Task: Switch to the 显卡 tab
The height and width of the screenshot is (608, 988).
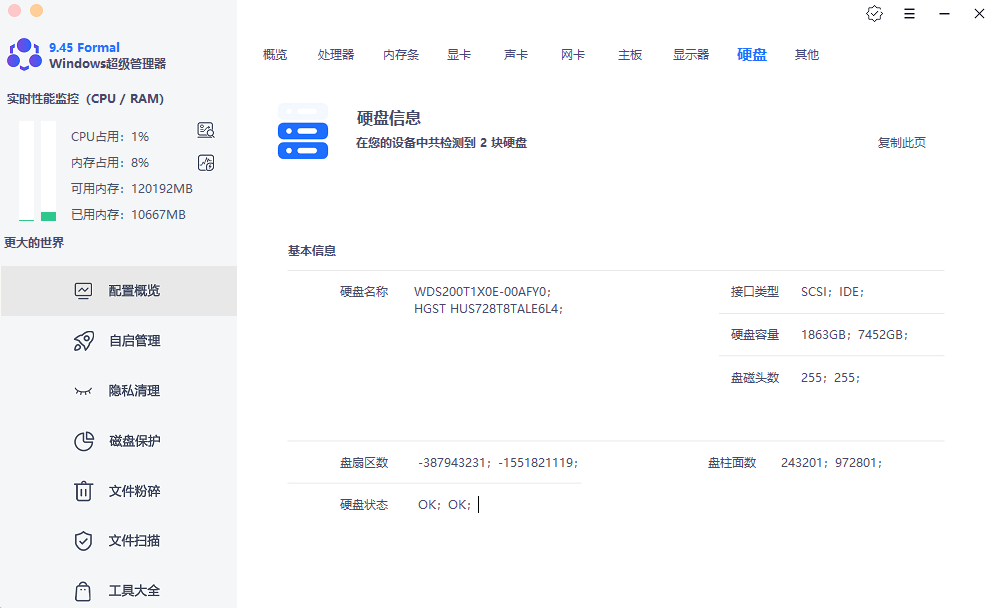Action: [459, 55]
